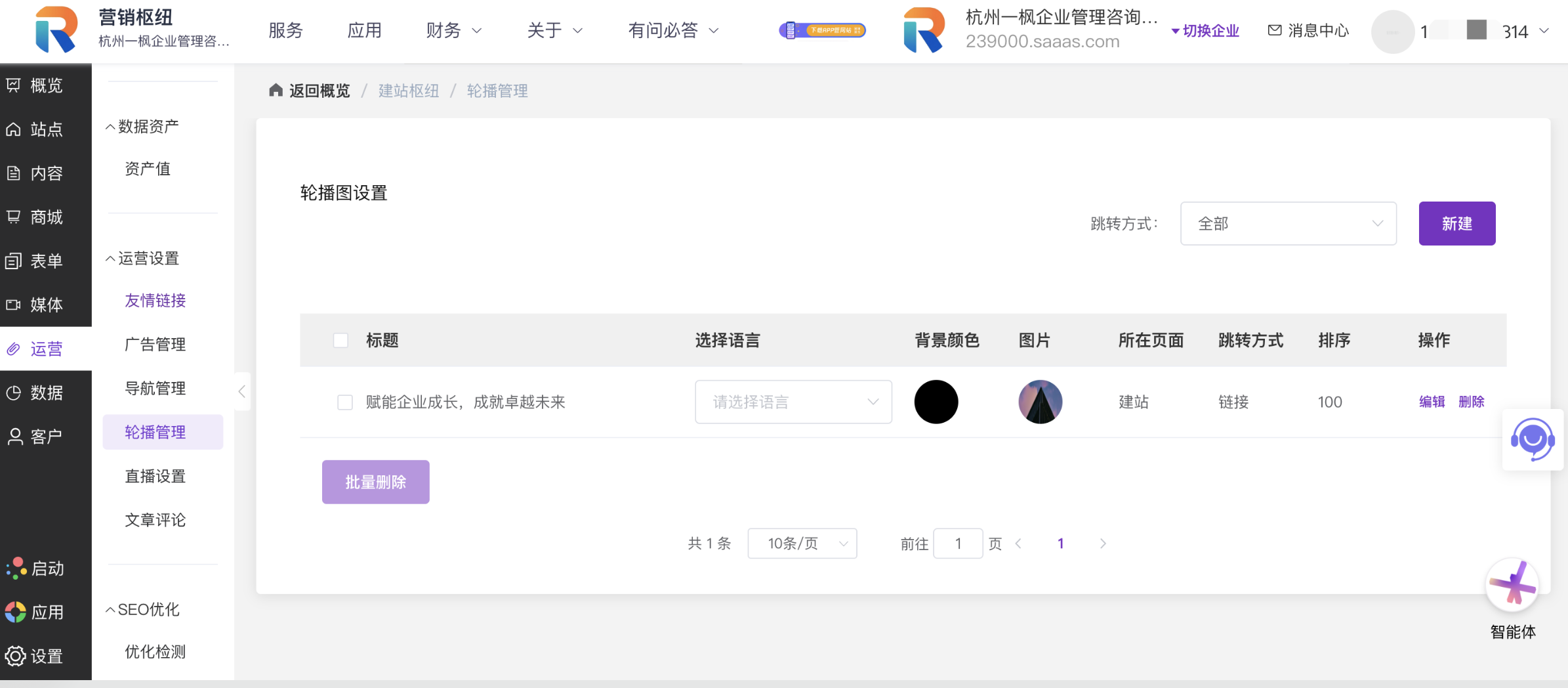The image size is (1568, 688).
Task: Click the 设置 gear icon in sidebar
Action: (15, 656)
